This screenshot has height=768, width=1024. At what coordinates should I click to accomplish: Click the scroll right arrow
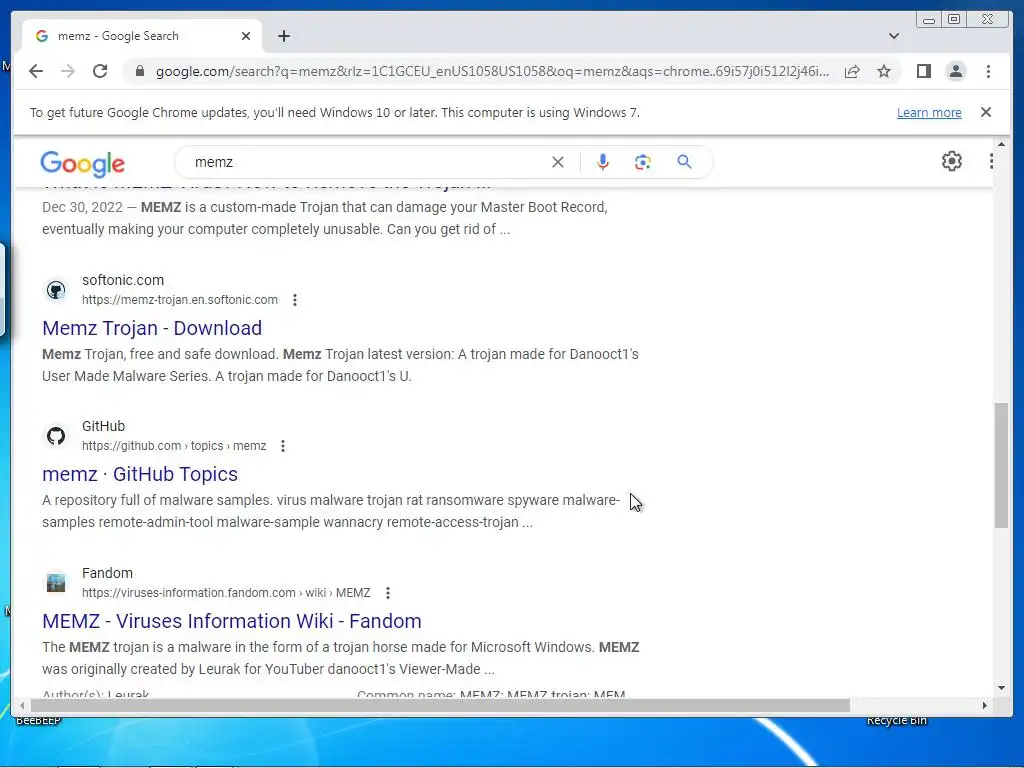[985, 705]
